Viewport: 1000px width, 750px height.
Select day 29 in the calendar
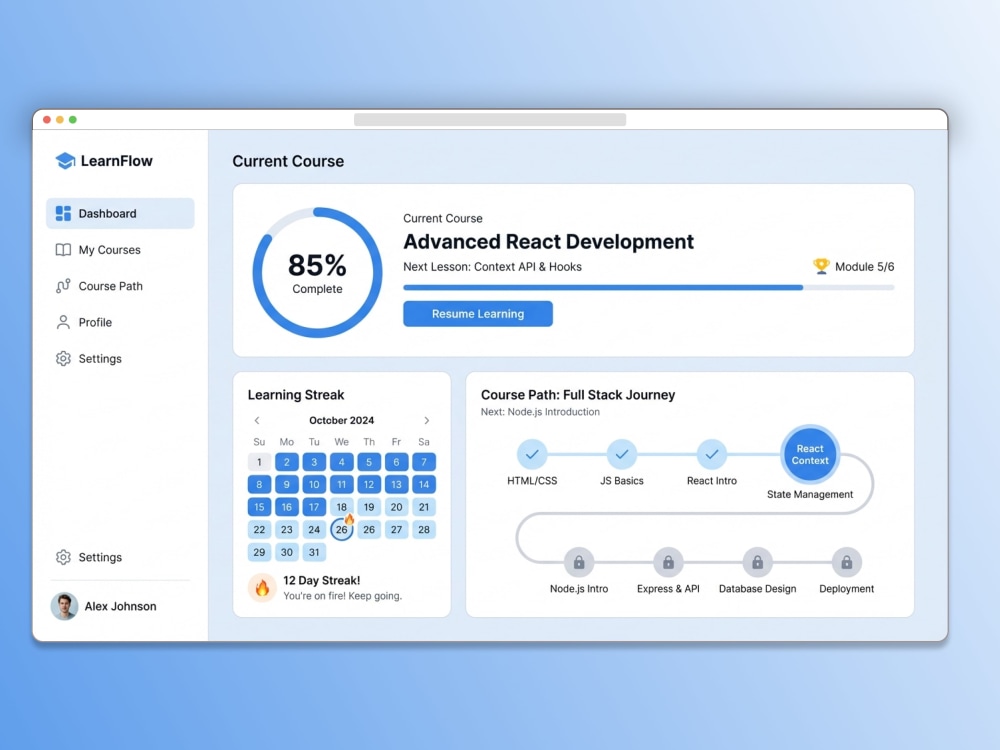click(259, 552)
